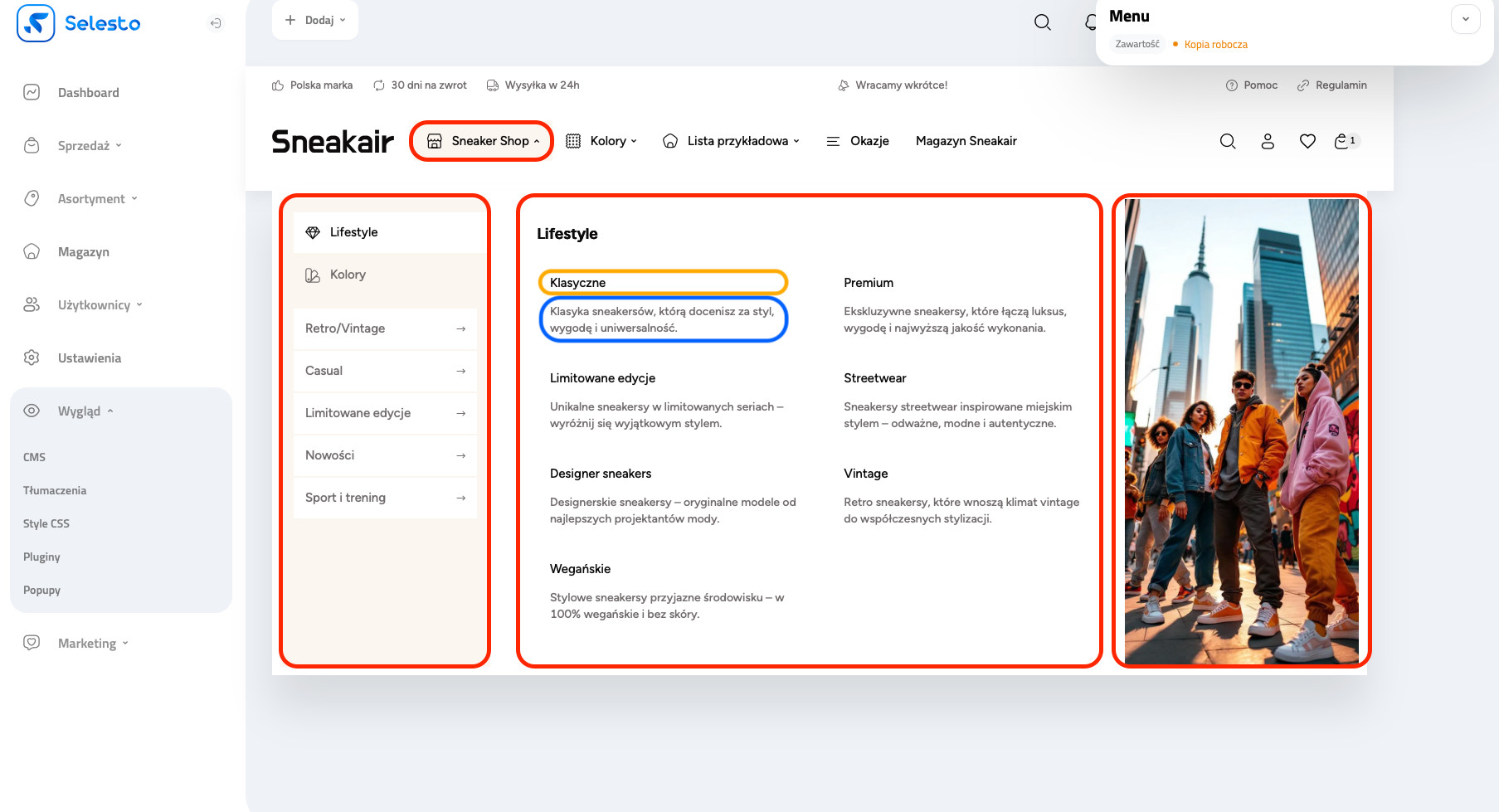
Task: Expand the Menu panel chevron button
Action: 1465,19
